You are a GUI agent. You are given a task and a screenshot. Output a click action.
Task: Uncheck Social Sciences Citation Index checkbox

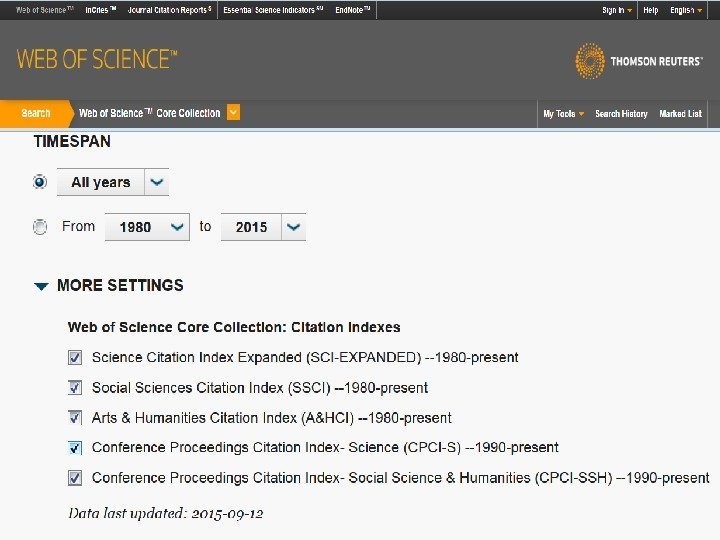click(x=75, y=387)
